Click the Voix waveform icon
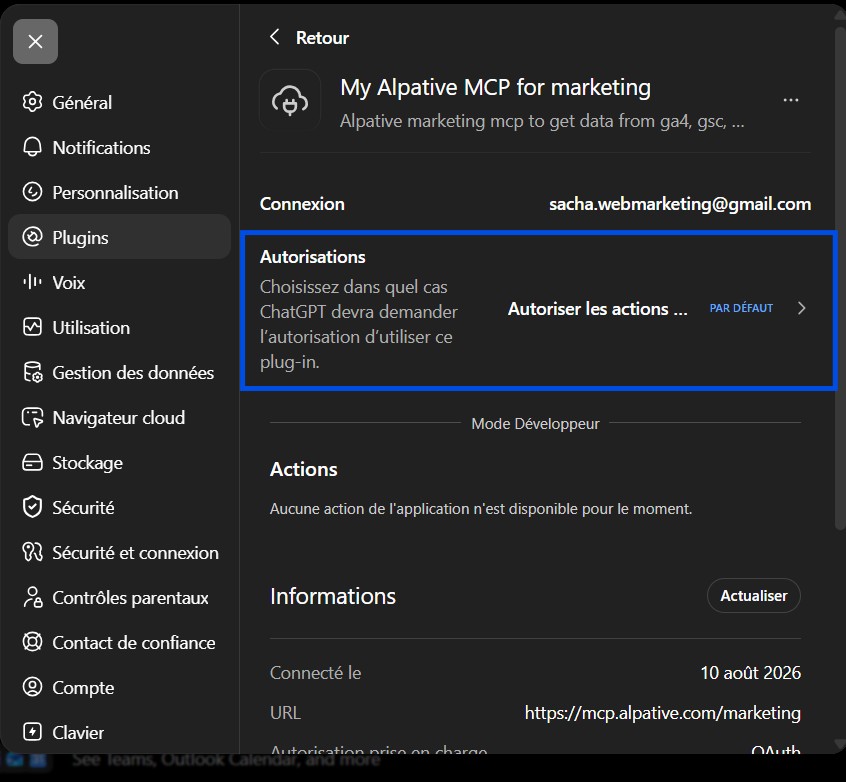This screenshot has width=846, height=782. click(x=32, y=282)
